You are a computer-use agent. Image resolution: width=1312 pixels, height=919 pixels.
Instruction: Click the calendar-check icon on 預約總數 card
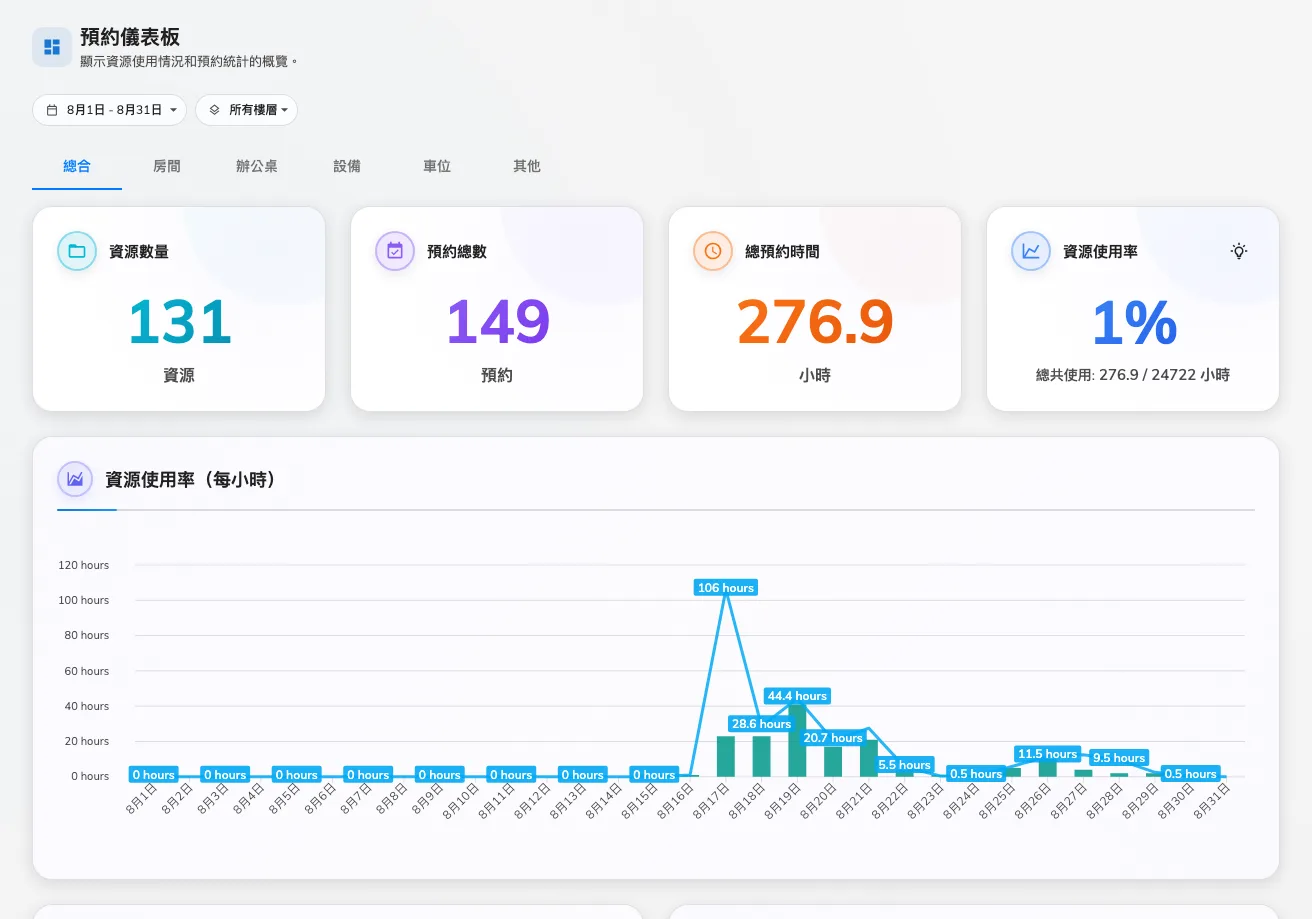(395, 251)
